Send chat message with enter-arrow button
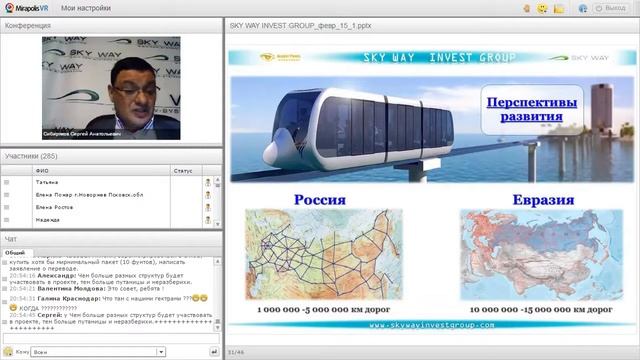The height and width of the screenshot is (360, 640). click(214, 351)
